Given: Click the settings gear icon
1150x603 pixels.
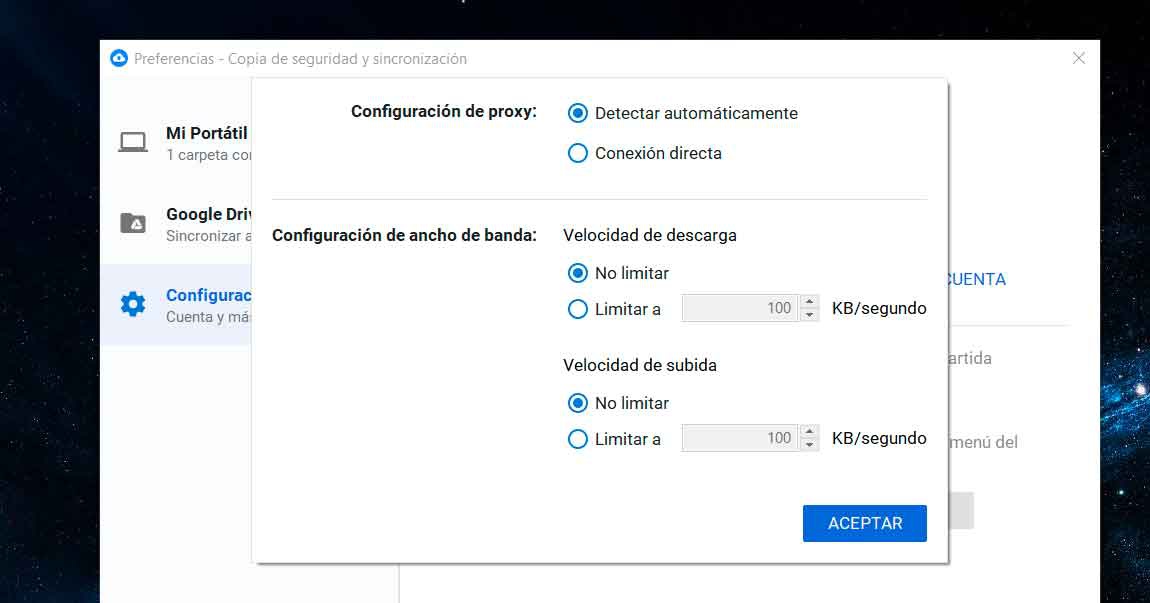Looking at the screenshot, I should [133, 304].
